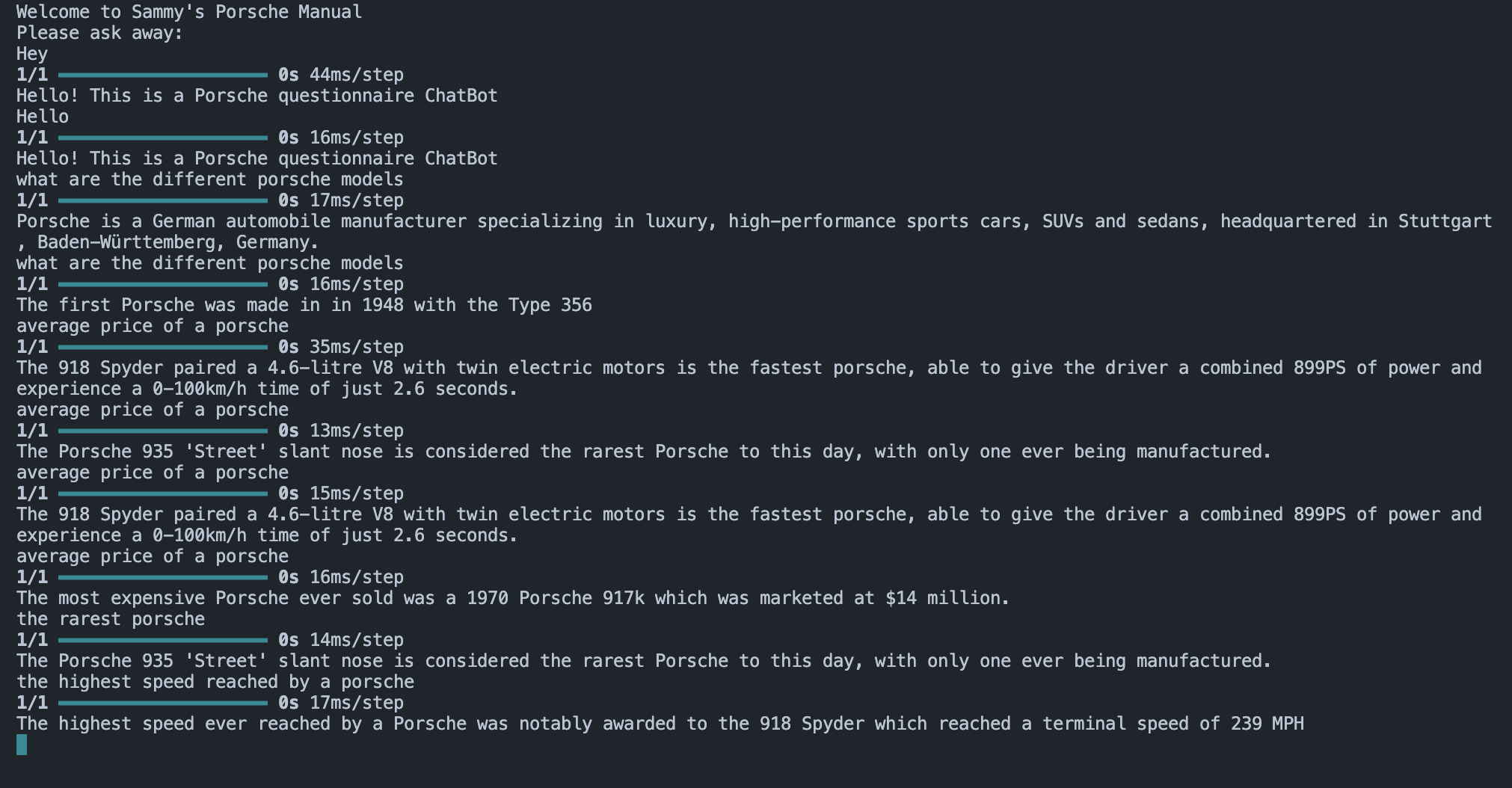Click the progress bar showing 35ms/step
Image resolution: width=1512 pixels, height=788 pixels.
162,347
